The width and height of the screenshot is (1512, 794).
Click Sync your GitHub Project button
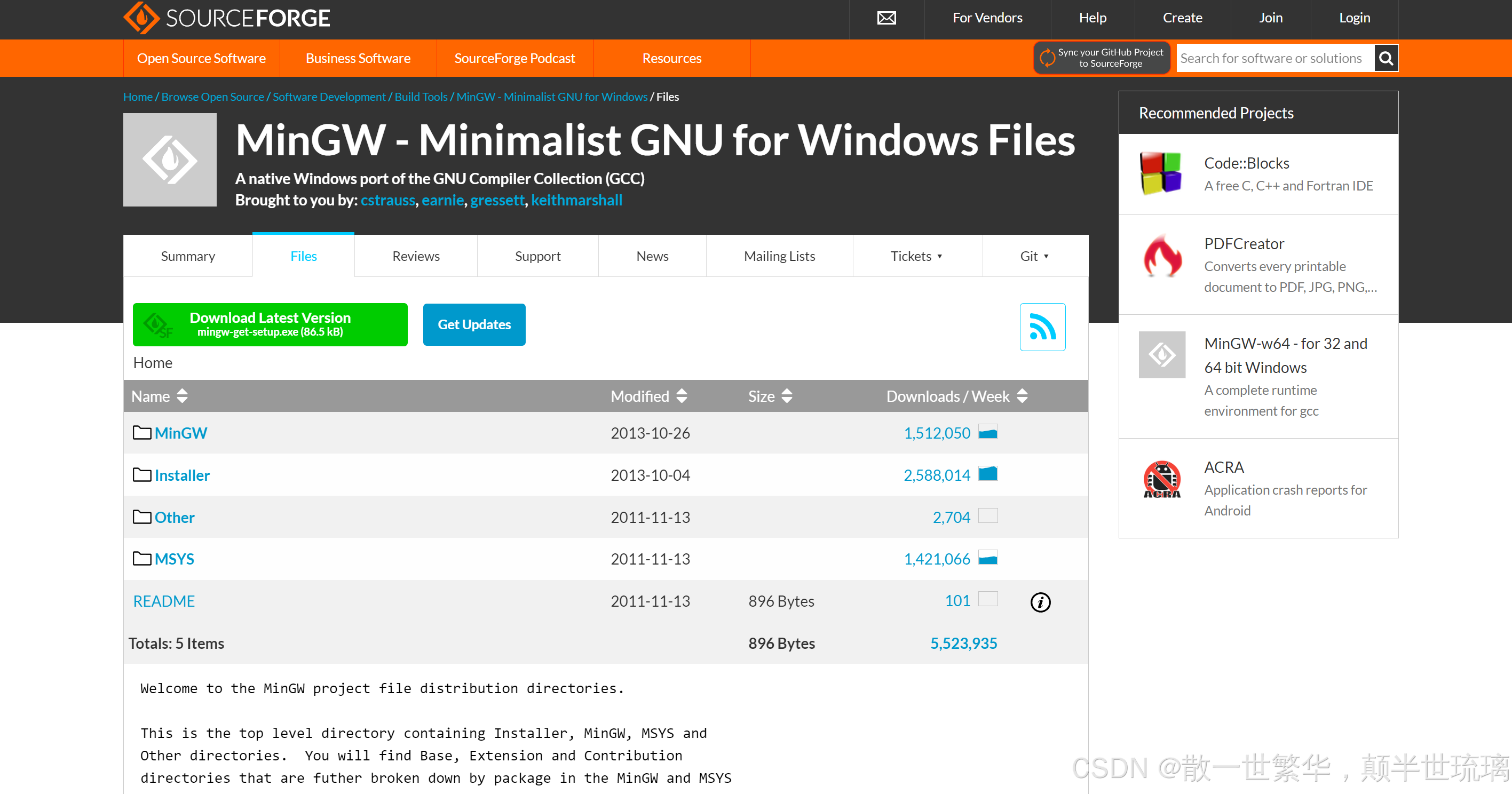tap(1102, 58)
